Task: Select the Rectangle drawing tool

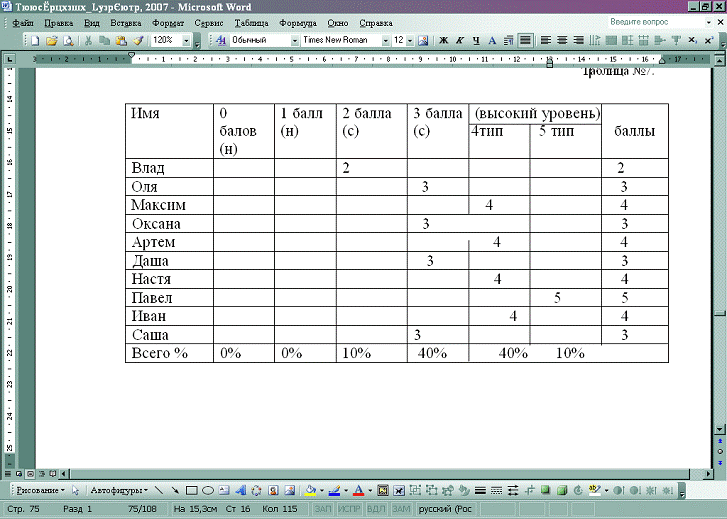Action: 192,491
